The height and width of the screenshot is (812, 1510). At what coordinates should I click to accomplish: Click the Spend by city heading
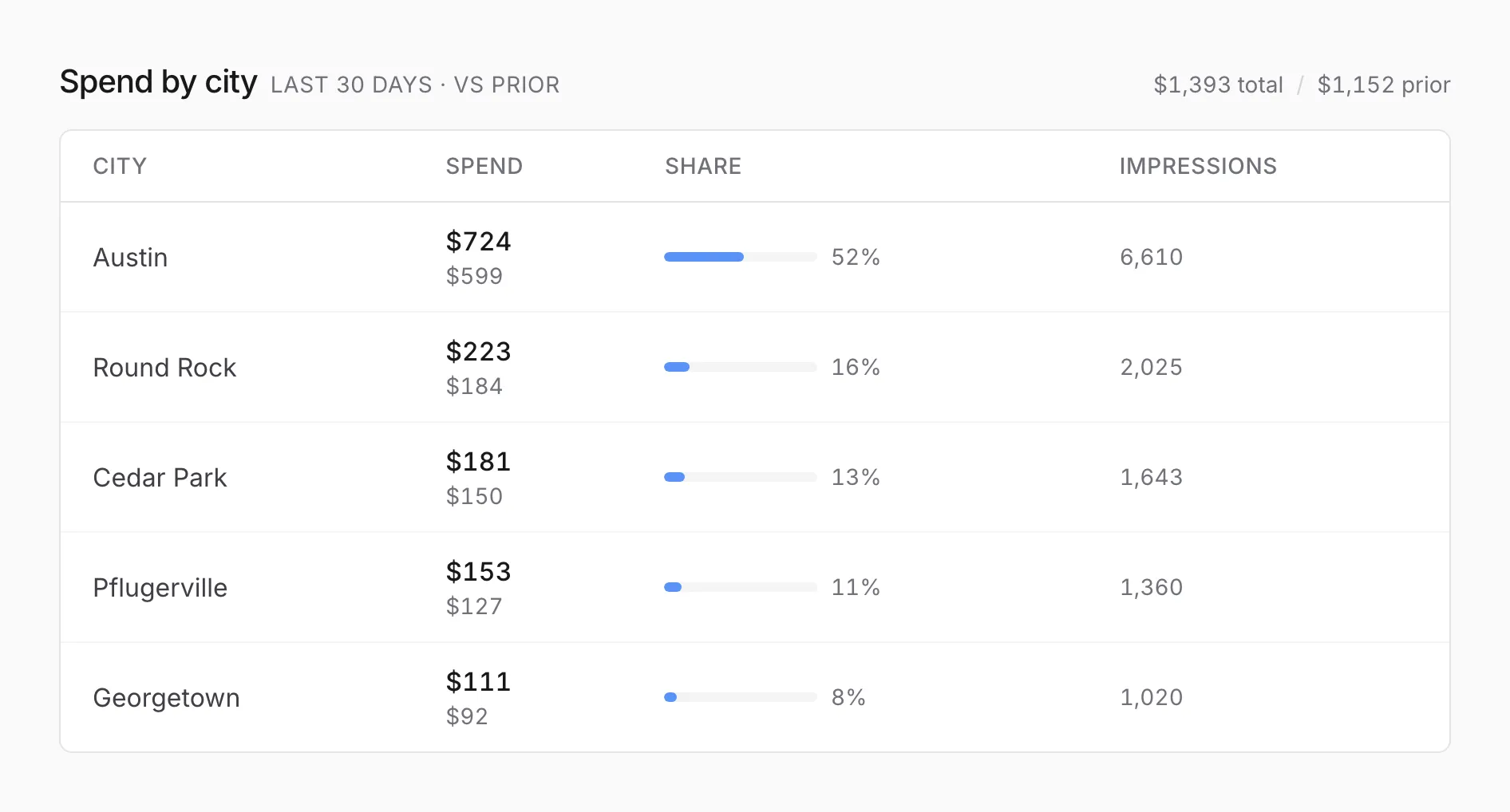(x=158, y=83)
